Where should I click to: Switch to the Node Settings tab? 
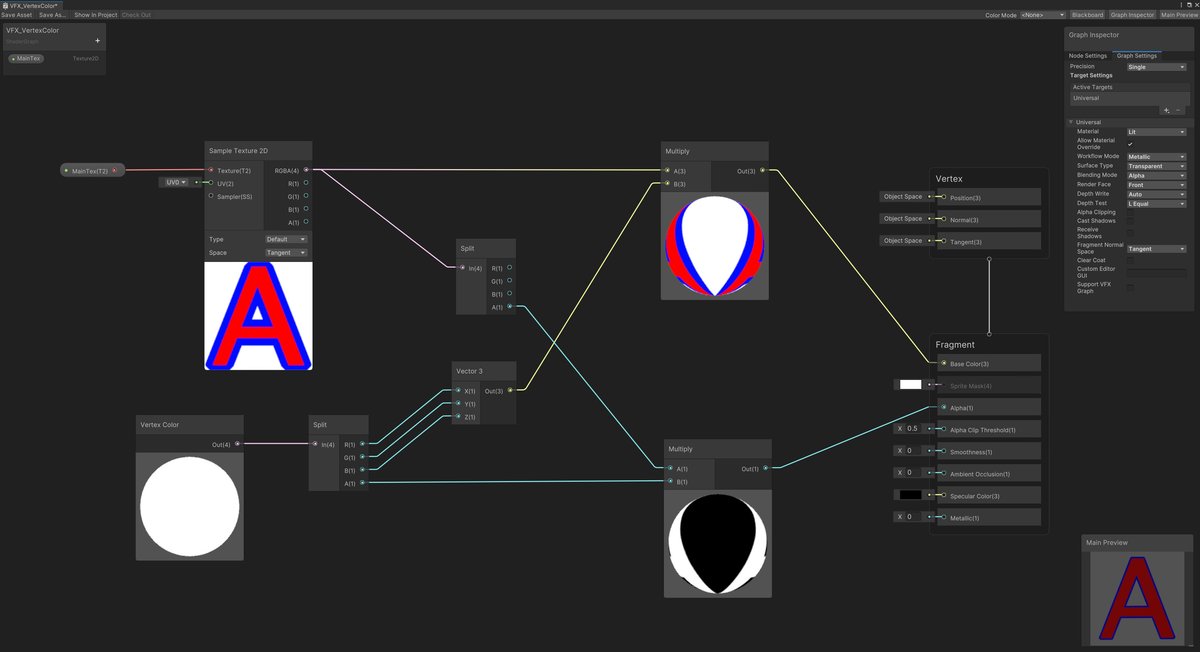pos(1087,56)
